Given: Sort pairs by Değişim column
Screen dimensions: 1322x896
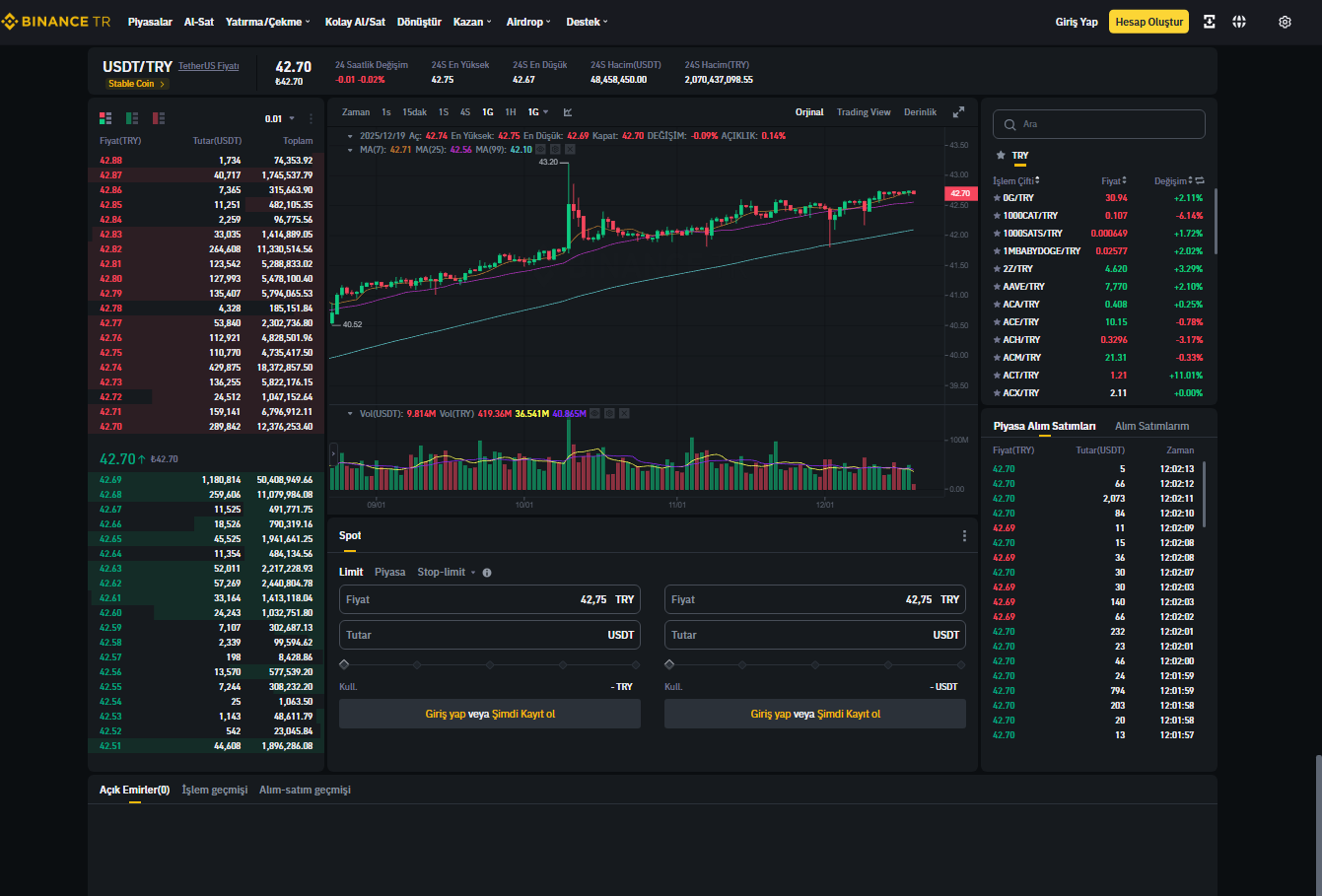Looking at the screenshot, I should click(1173, 181).
